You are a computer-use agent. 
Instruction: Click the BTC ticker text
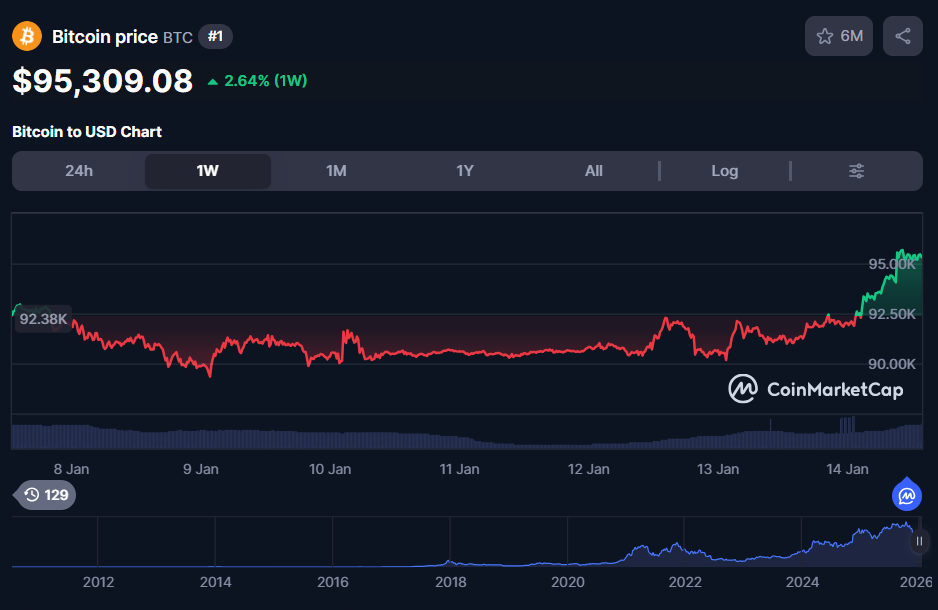[x=178, y=38]
